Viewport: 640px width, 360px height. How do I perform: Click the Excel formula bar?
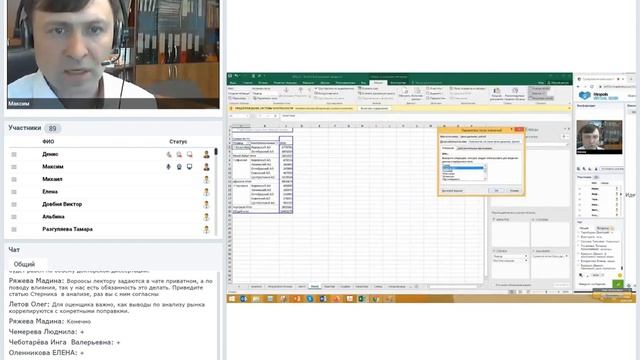425,116
